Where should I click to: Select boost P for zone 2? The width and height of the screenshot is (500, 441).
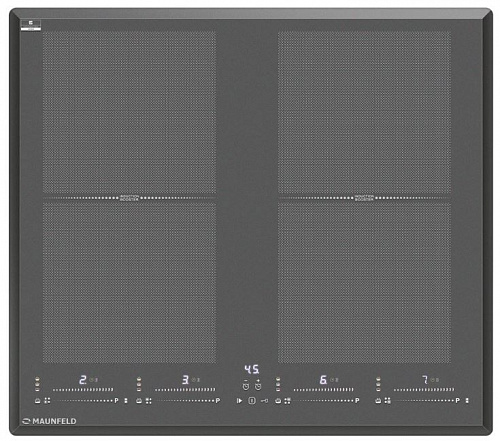(x=116, y=400)
